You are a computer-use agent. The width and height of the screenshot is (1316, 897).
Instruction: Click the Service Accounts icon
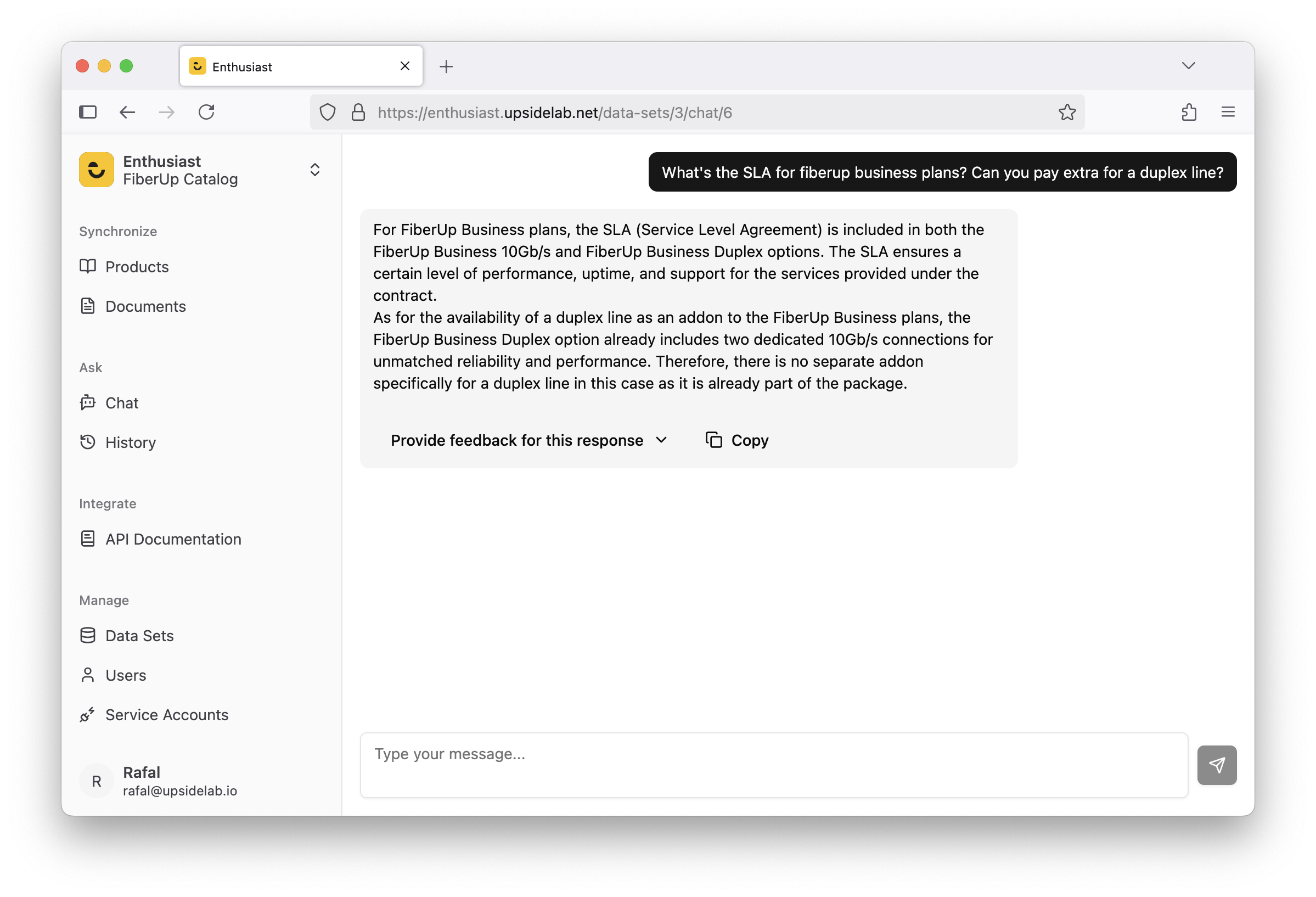click(x=88, y=714)
